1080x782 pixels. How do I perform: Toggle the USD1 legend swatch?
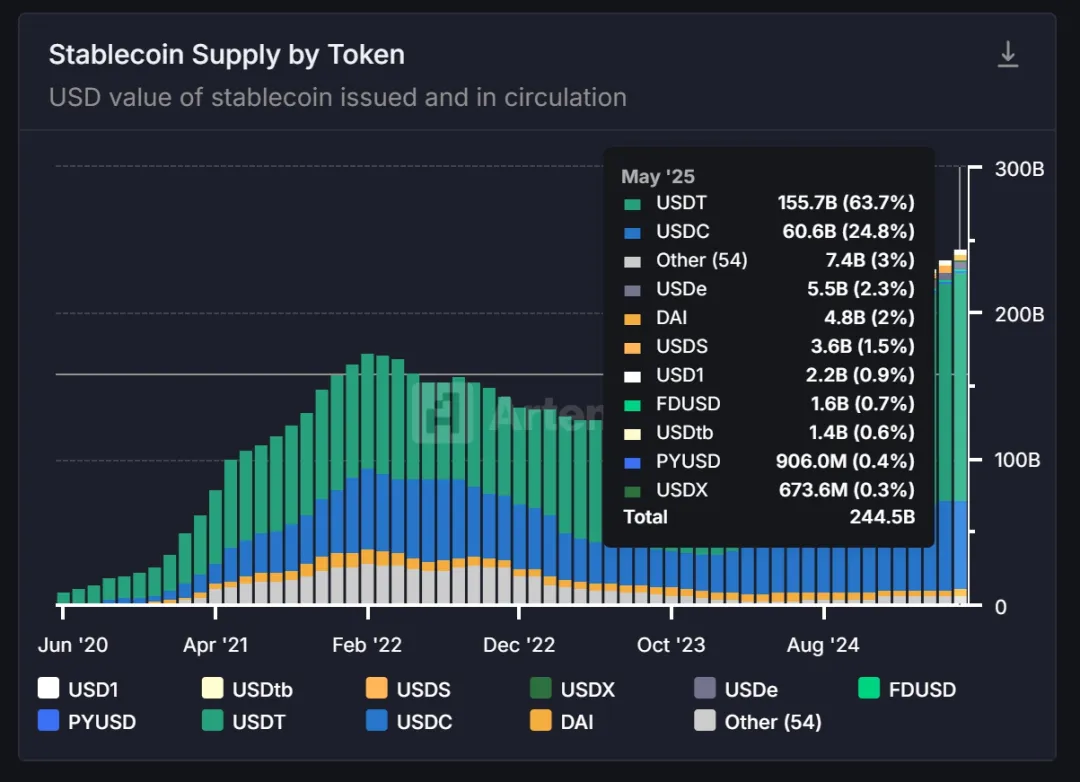point(48,689)
